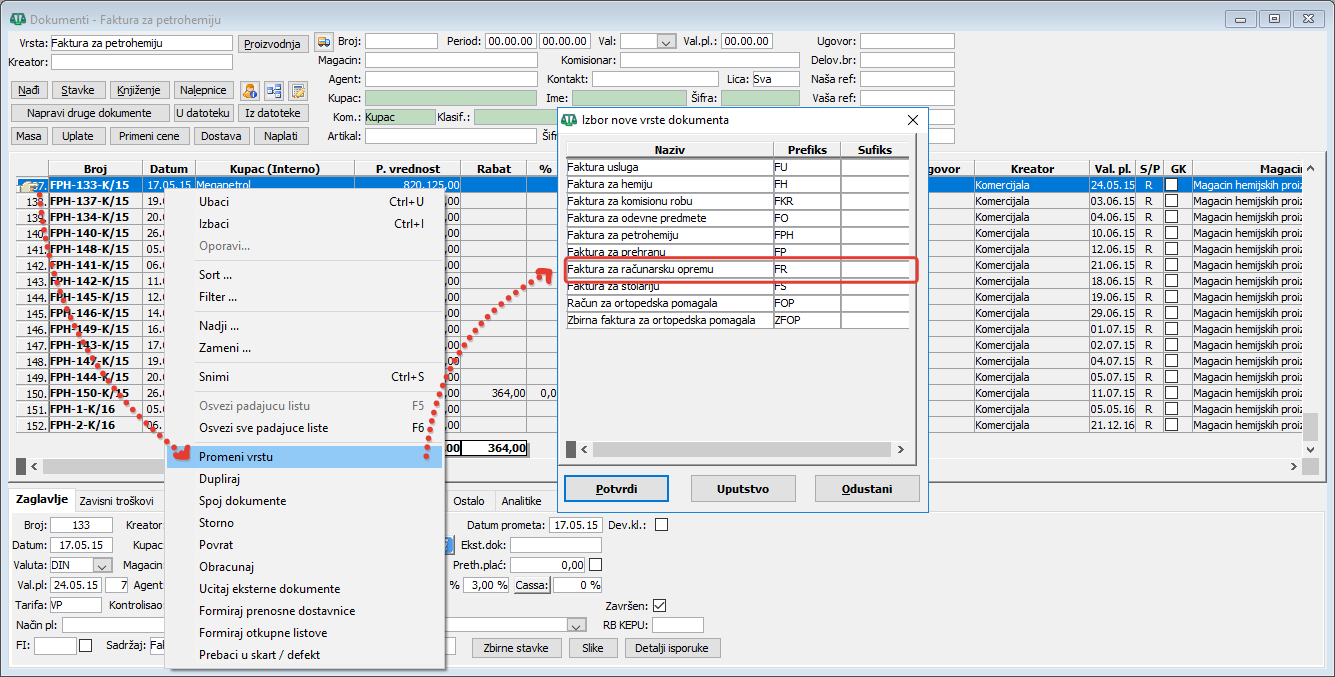Viewport: 1335px width, 677px height.
Task: Click the scales app icon in main title bar
Action: (x=17, y=20)
